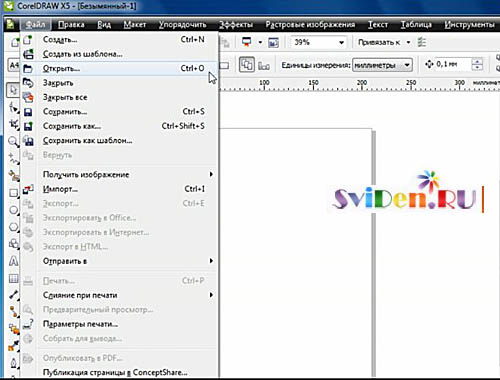Choose Создать из шаблона... entry

click(119, 54)
